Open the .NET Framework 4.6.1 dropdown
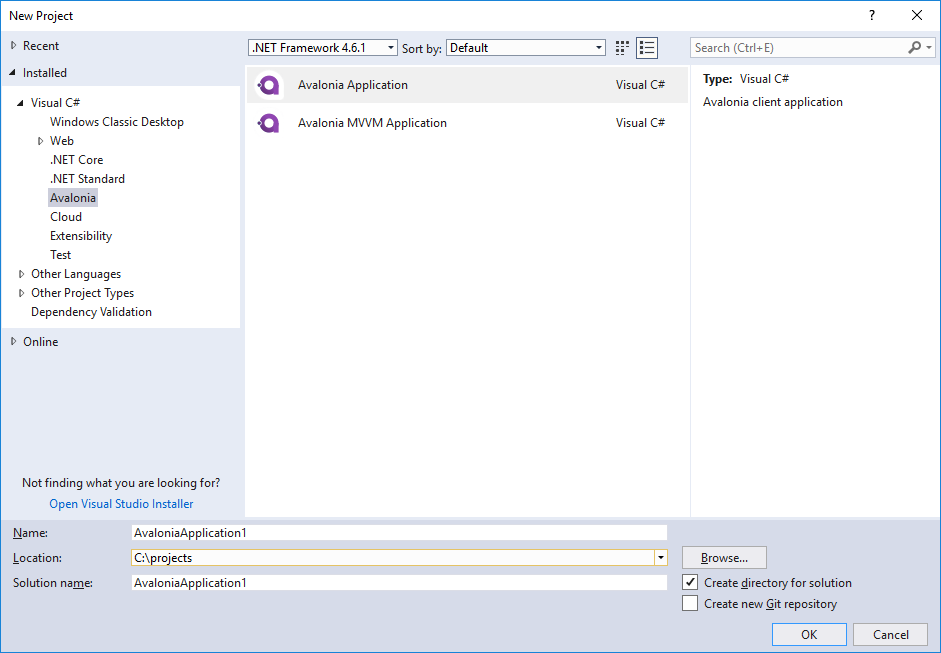Image resolution: width=941 pixels, height=653 pixels. point(390,47)
